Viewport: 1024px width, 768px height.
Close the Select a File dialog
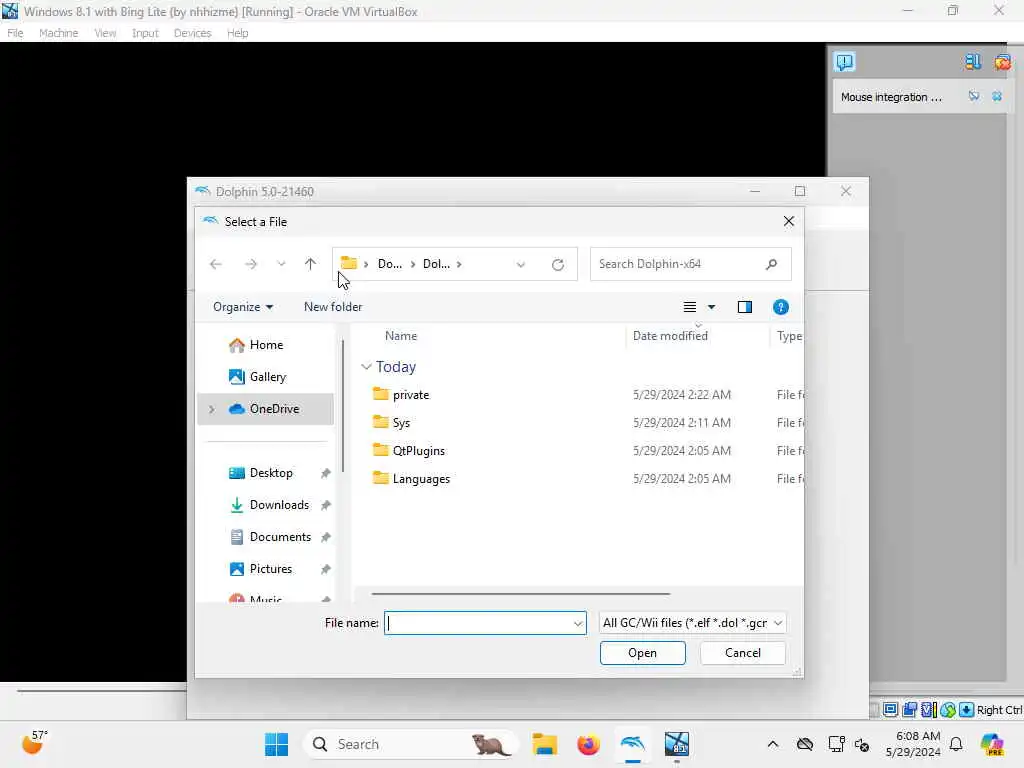click(789, 221)
